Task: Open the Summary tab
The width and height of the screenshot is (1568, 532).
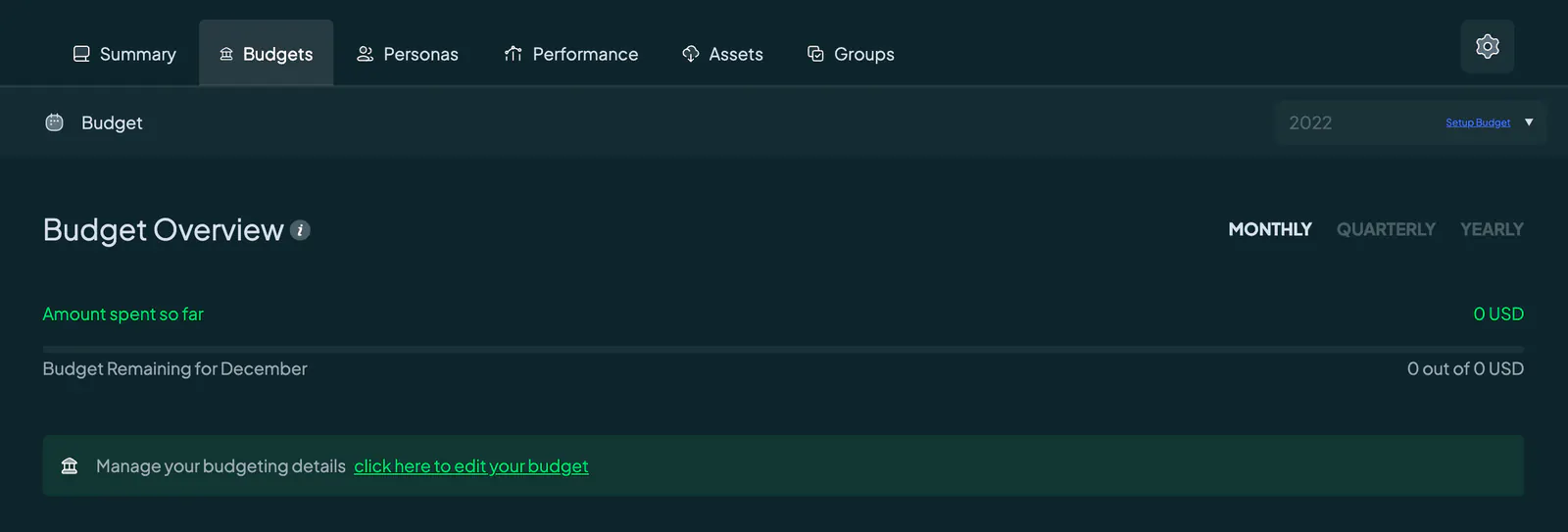Action: pyautogui.click(x=124, y=54)
